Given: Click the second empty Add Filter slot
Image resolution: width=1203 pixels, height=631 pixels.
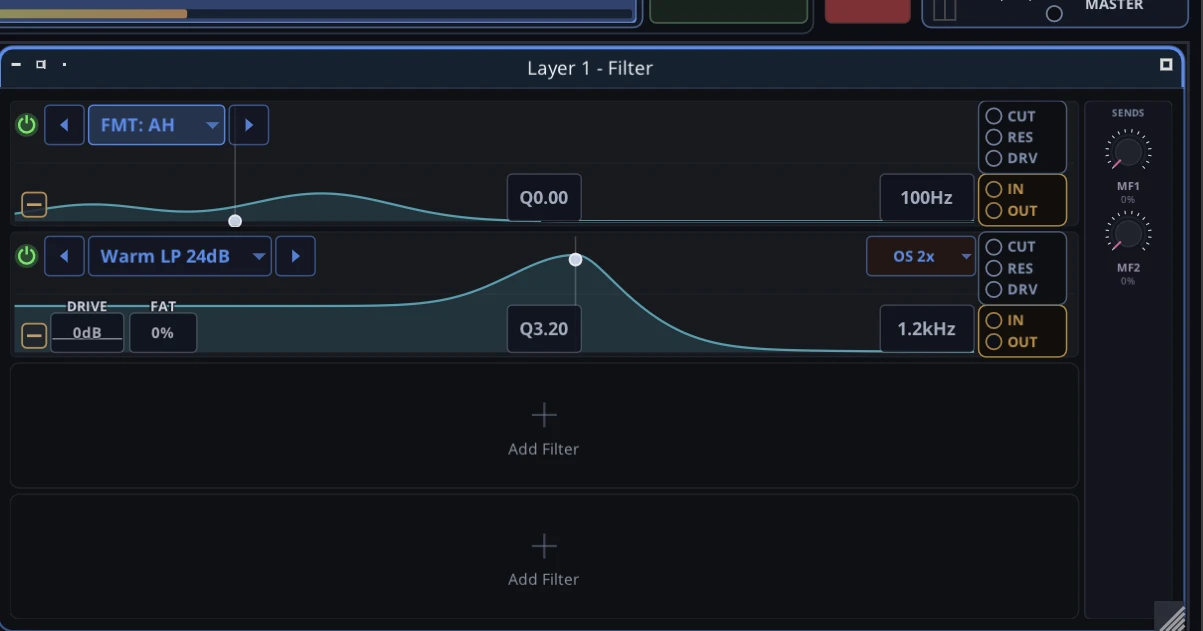Looking at the screenshot, I should pos(544,557).
